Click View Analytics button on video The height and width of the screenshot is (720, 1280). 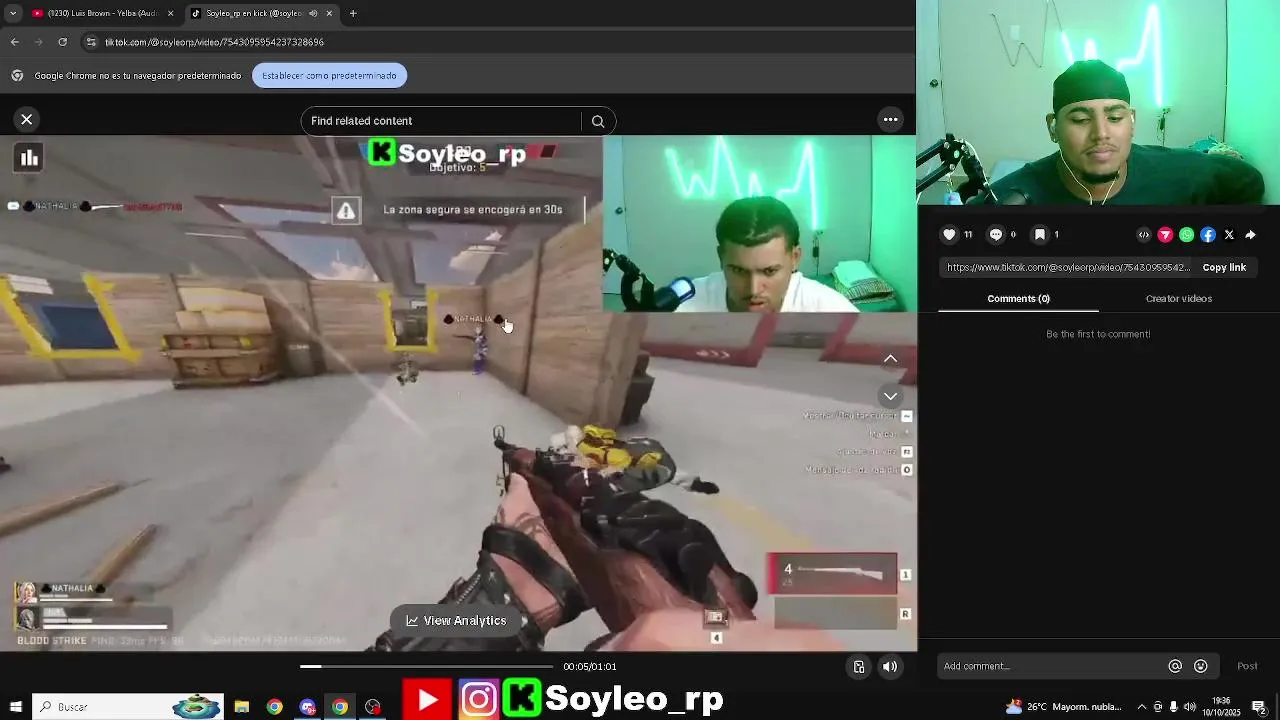pyautogui.click(x=456, y=620)
